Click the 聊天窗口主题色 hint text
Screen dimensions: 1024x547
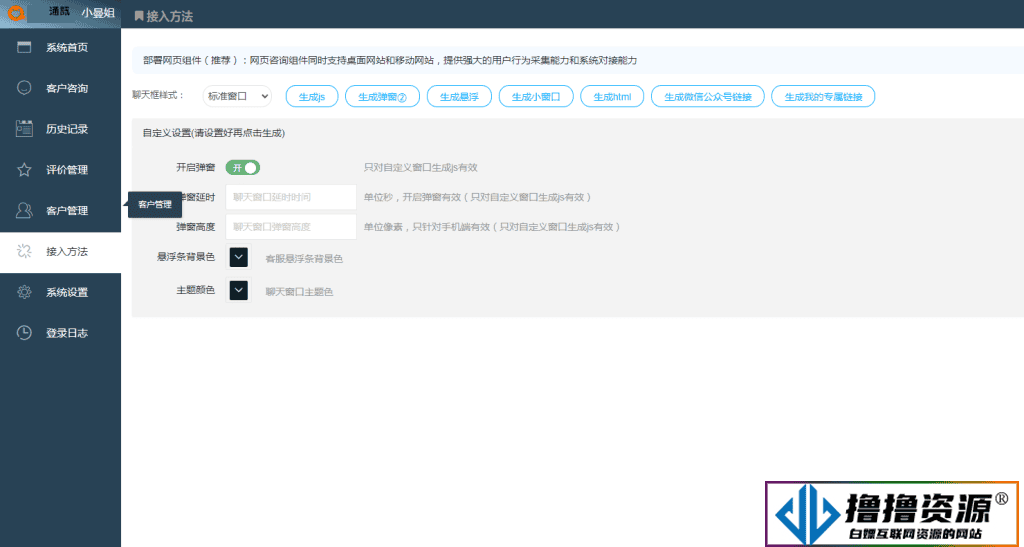point(299,292)
